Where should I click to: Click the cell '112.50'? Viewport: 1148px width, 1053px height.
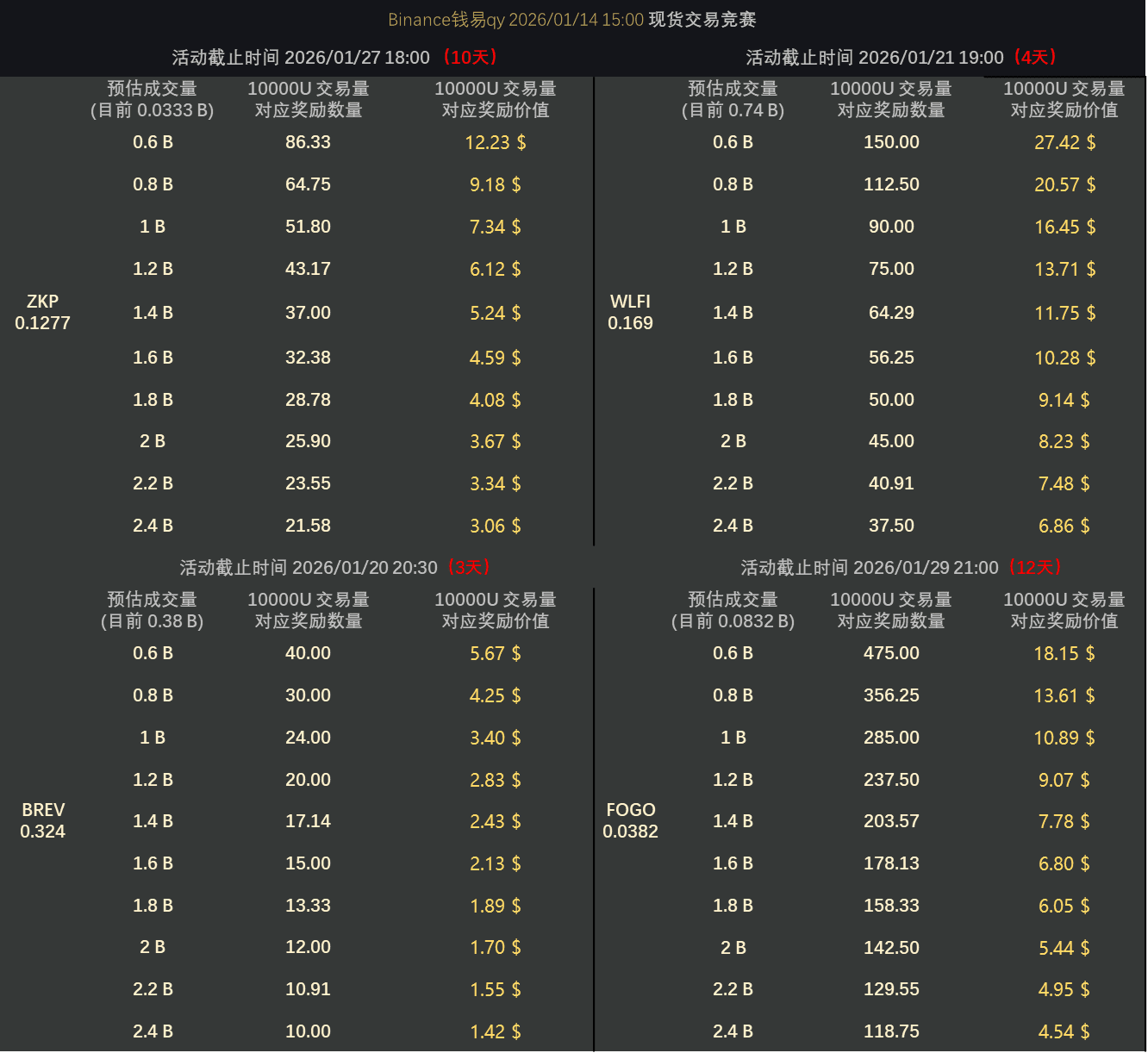pyautogui.click(x=891, y=184)
